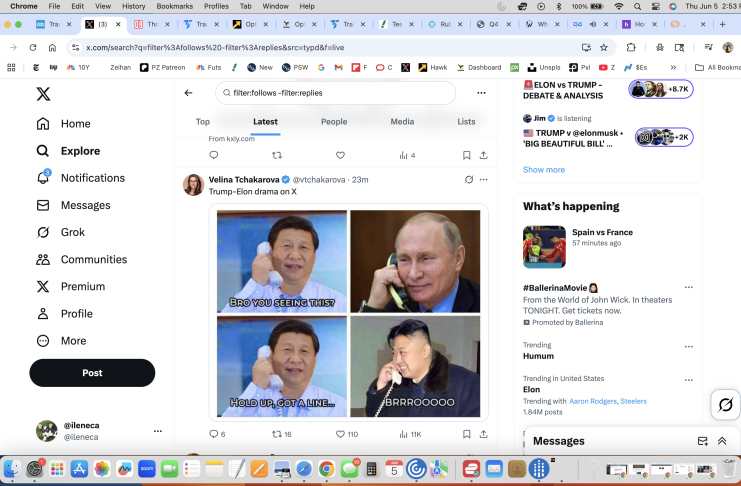Click the Post button

(x=92, y=373)
